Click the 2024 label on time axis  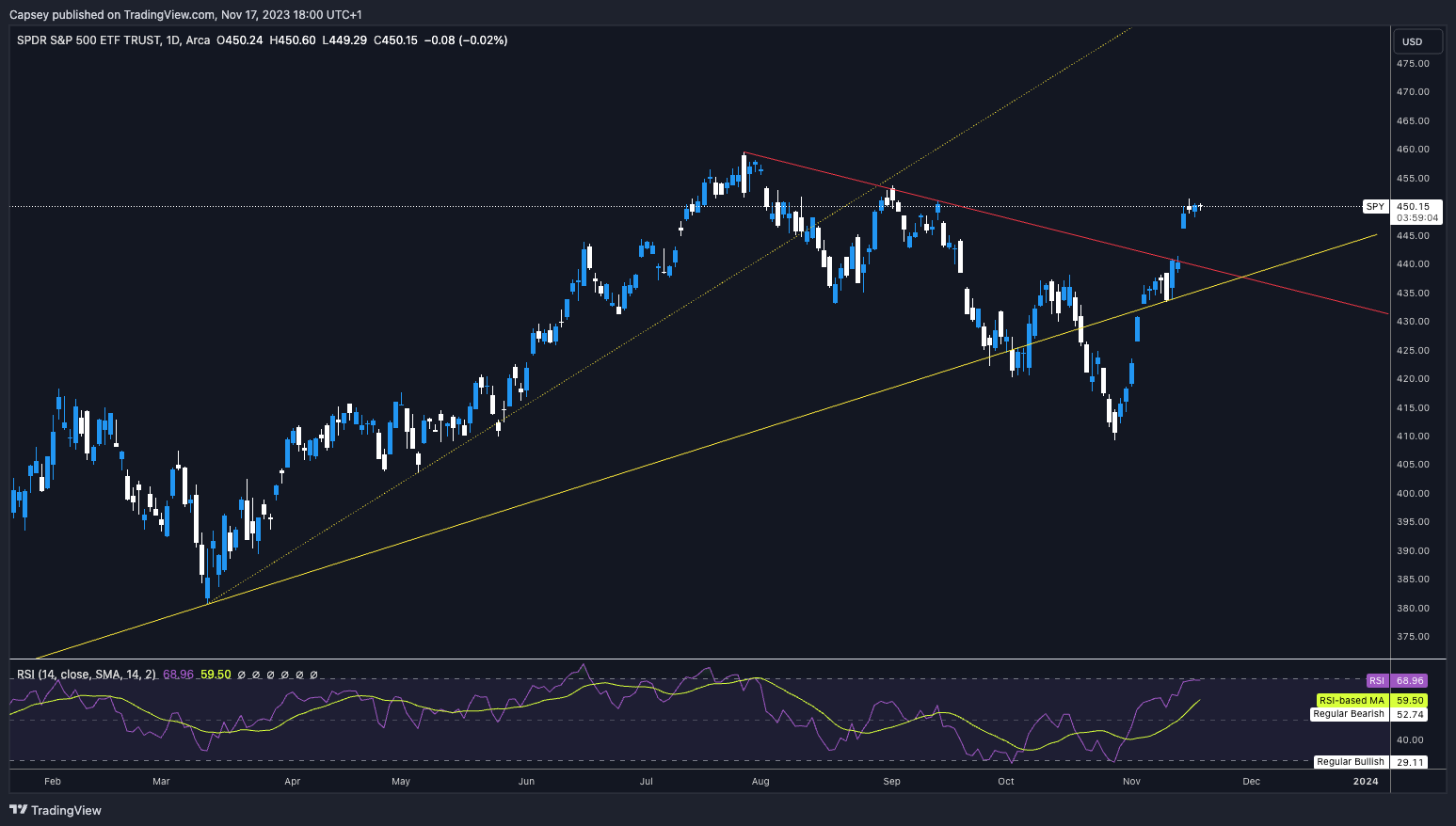click(1366, 781)
